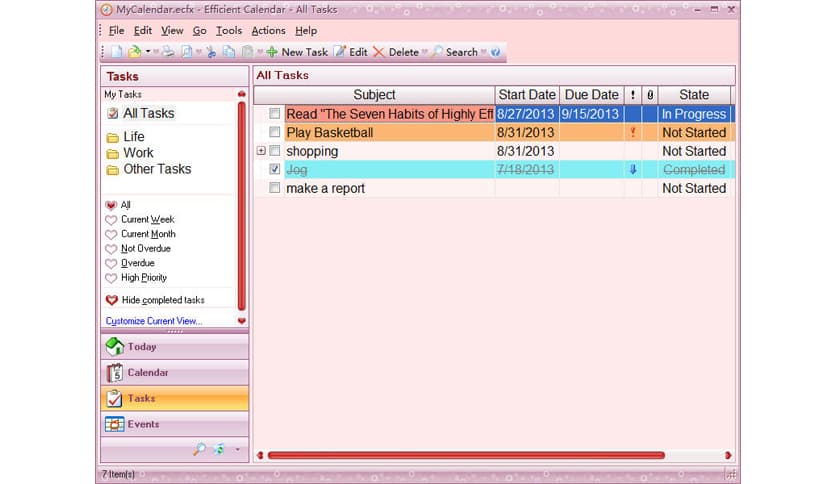Open the File menu

116,30
